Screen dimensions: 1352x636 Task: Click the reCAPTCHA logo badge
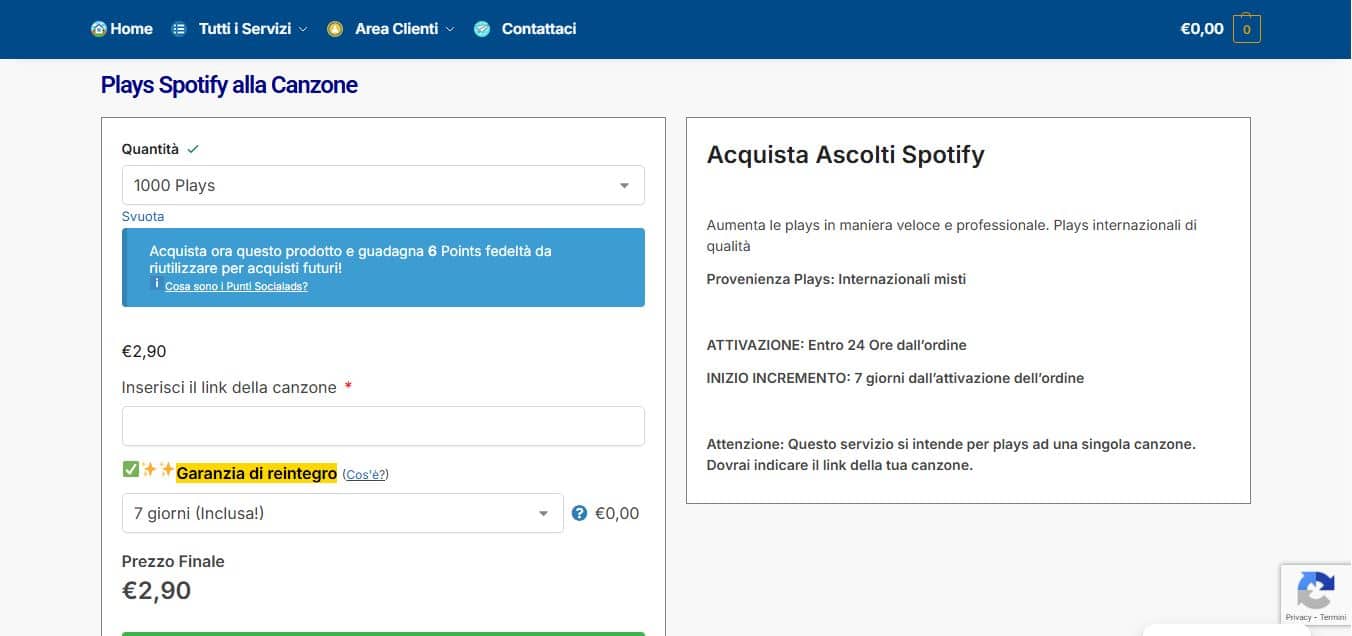coord(1315,590)
